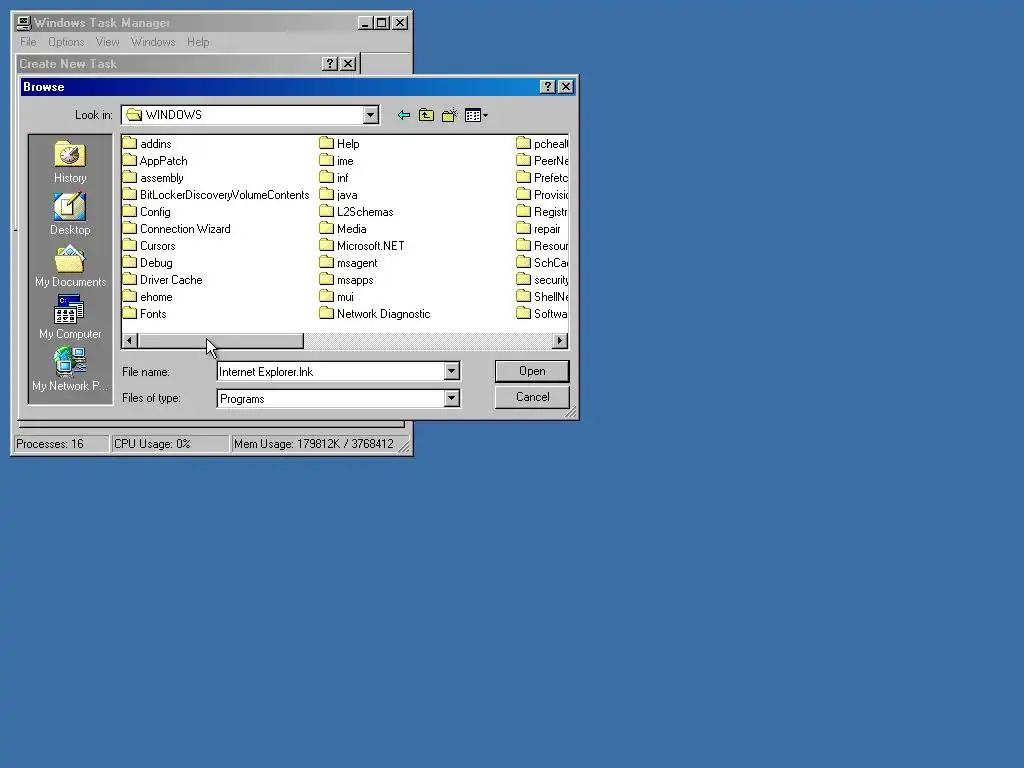This screenshot has height=768, width=1024.
Task: Select the Connection Wizard folder
Action: 177,229
